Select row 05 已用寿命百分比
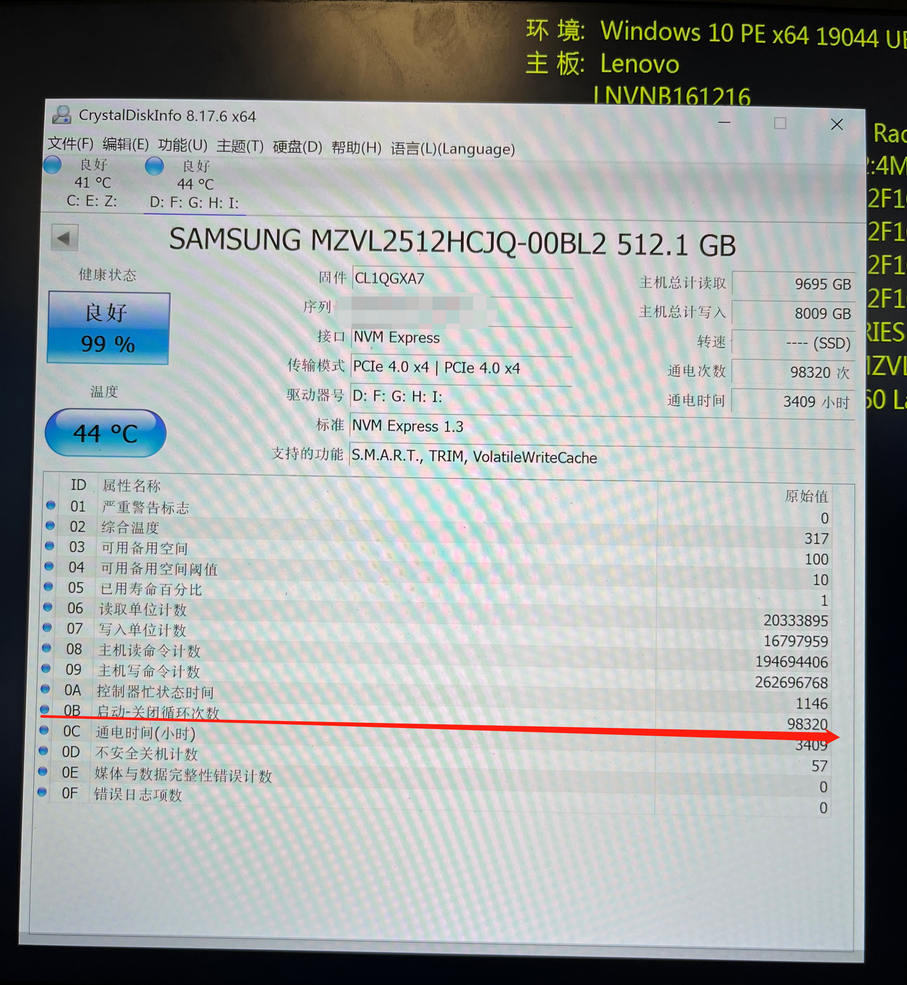 (437, 594)
